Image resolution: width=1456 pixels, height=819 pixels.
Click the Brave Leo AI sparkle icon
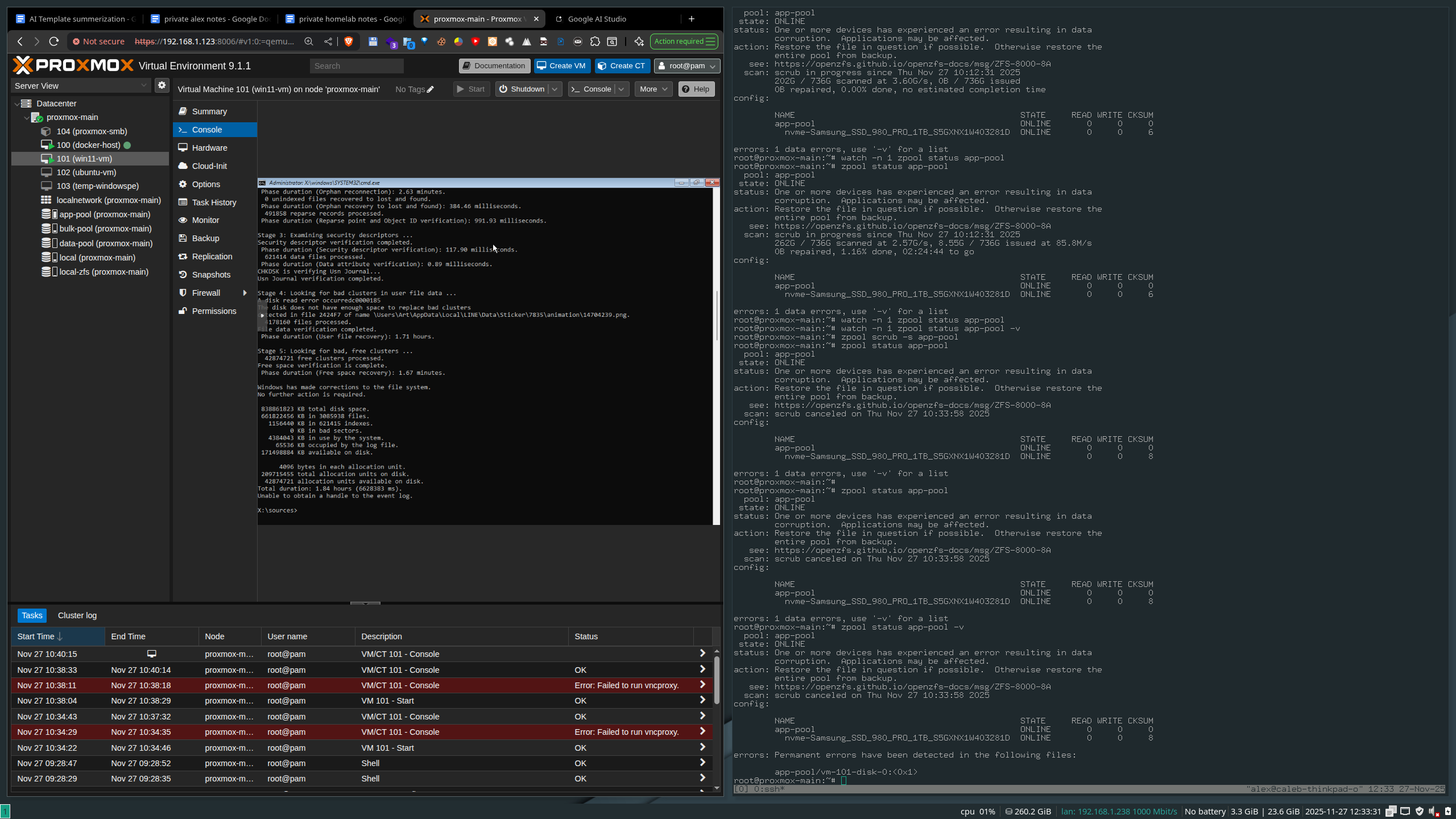pos(639,42)
